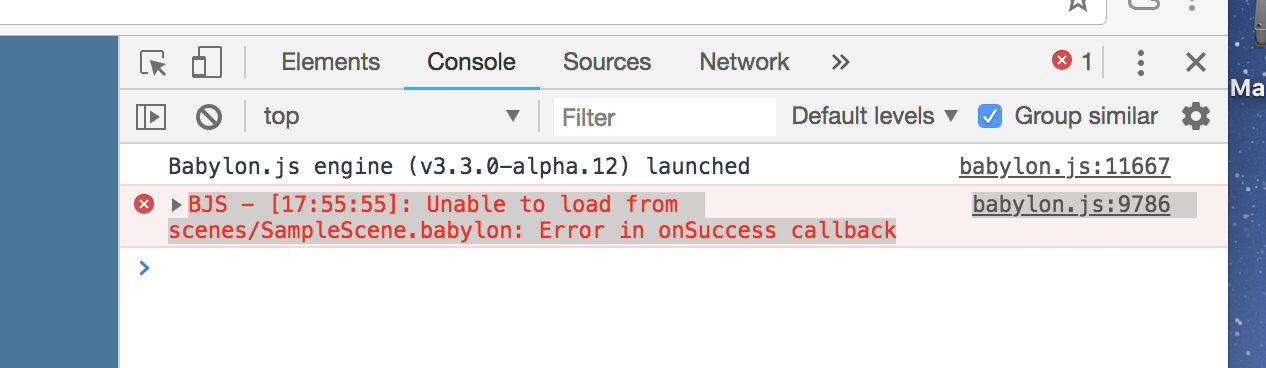Image resolution: width=1266 pixels, height=368 pixels.
Task: Toggle the device toolbar icon
Action: pyautogui.click(x=206, y=63)
